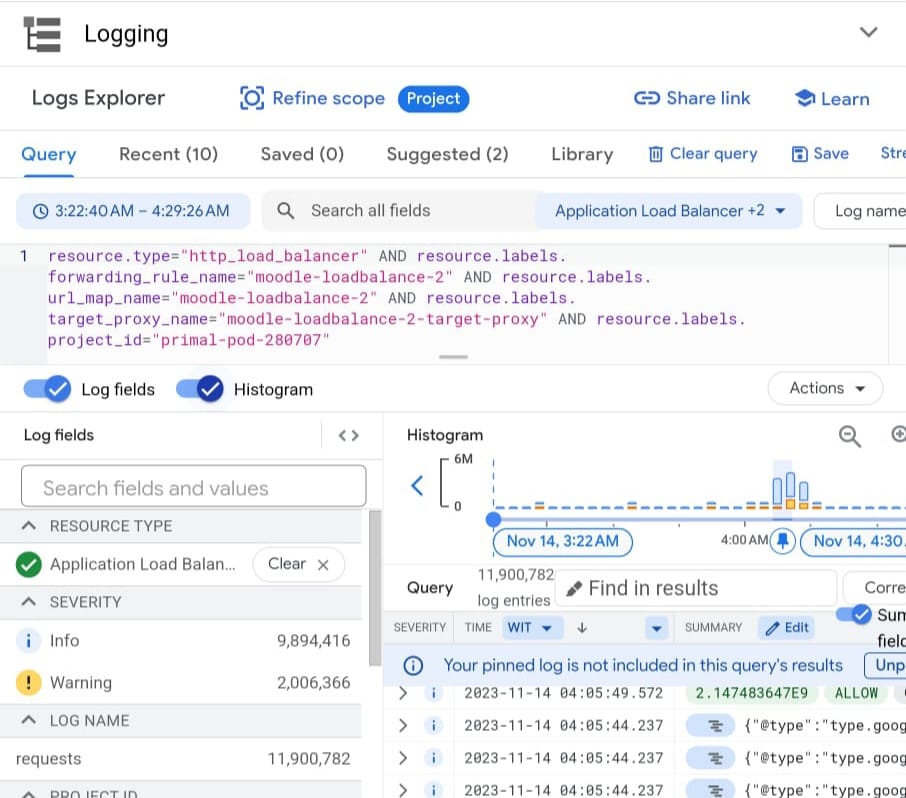Click the Info count 9,894,416
Screen dimensions: 906x798
click(313, 640)
